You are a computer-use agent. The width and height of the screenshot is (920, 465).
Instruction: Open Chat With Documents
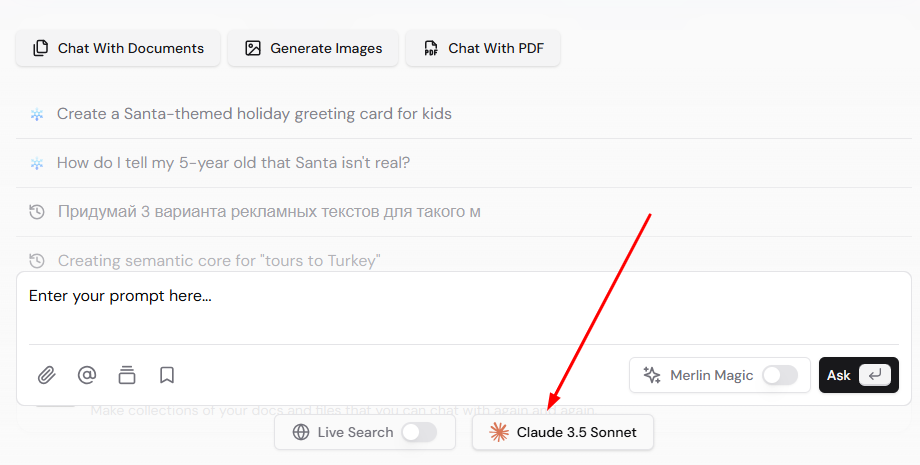point(118,48)
